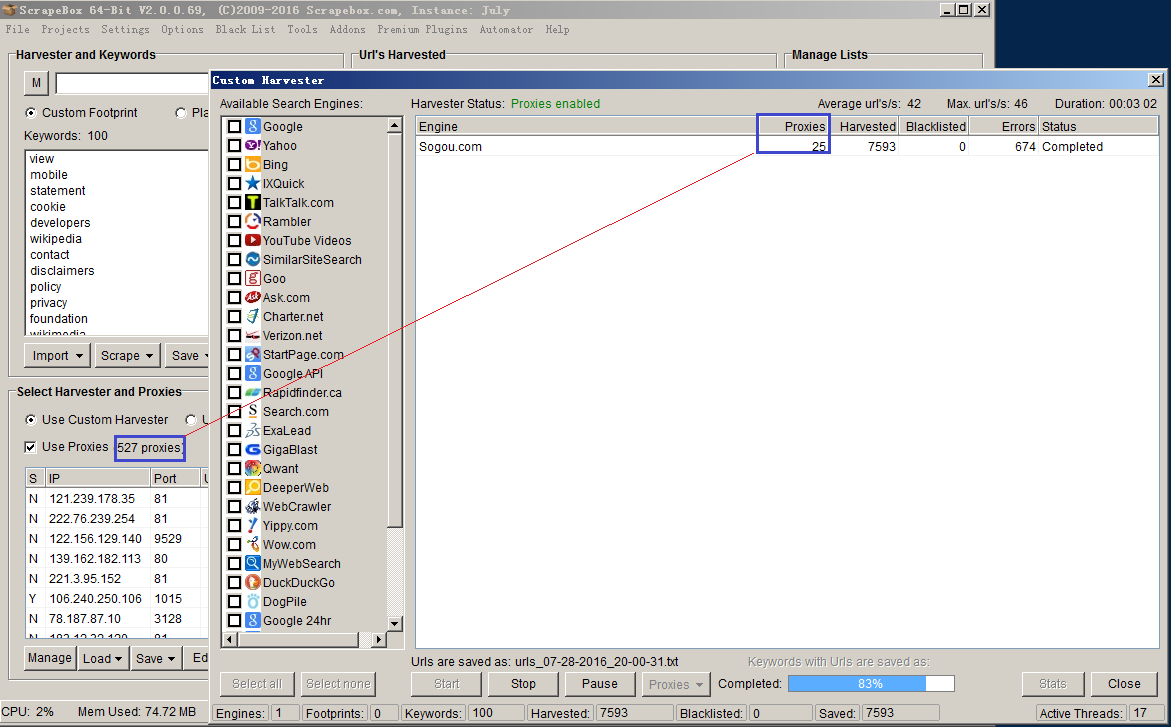Click the Google search engine icon
This screenshot has height=727, width=1171.
pyautogui.click(x=253, y=126)
